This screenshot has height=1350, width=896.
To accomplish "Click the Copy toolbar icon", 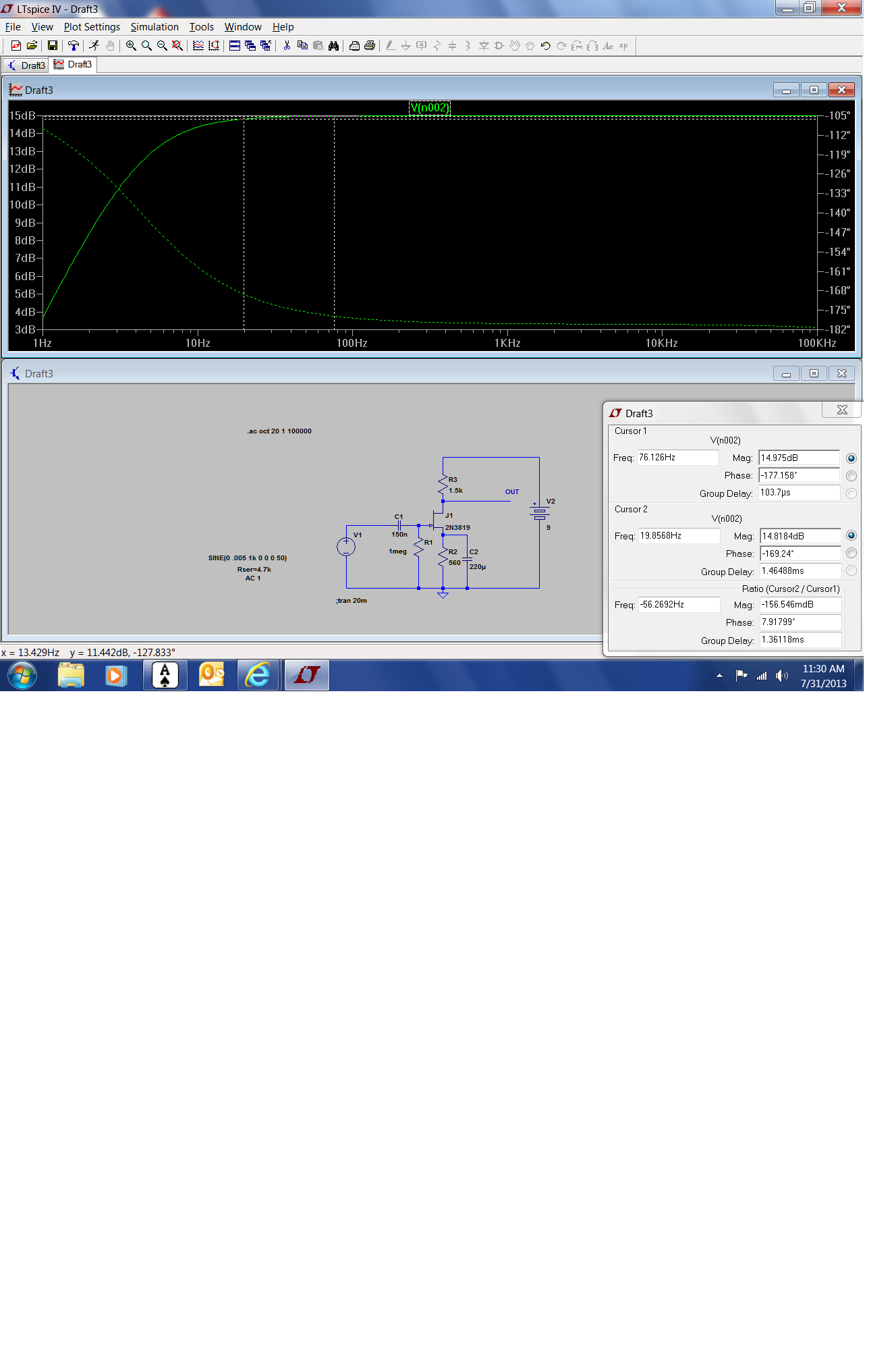I will [302, 46].
